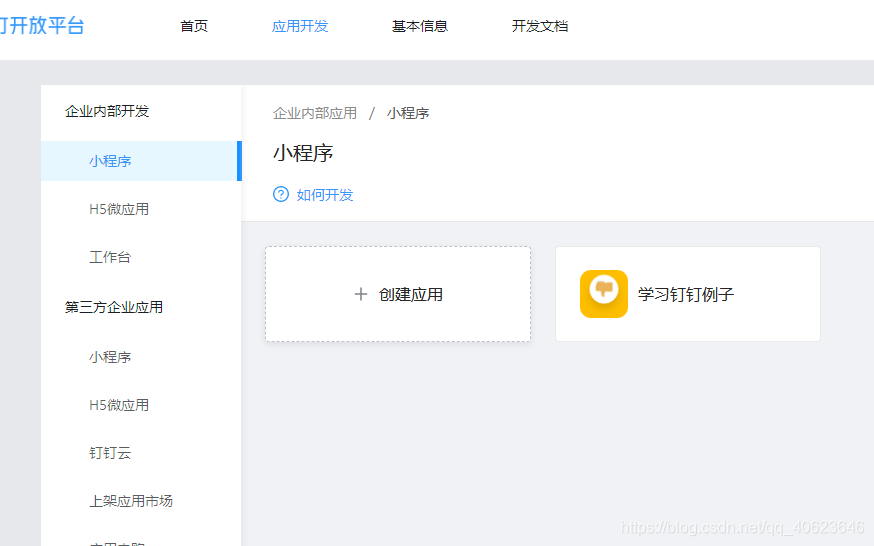This screenshot has height=546, width=874.
Task: Open H5微应用 under 第三方企业应用
Action: pos(119,405)
